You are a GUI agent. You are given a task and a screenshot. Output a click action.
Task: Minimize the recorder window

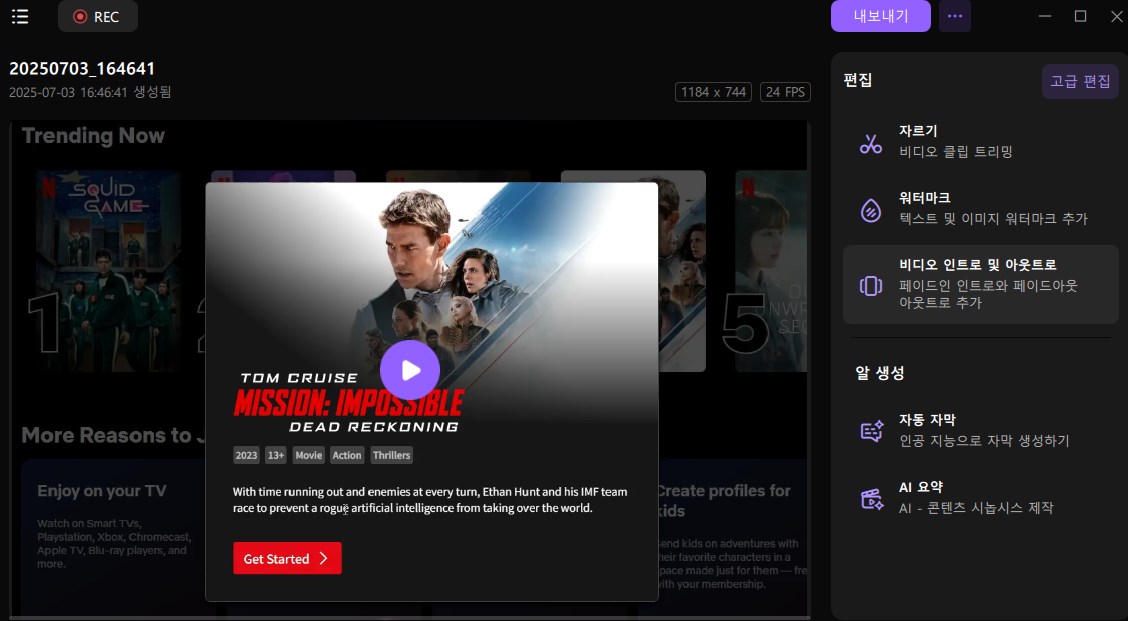tap(1045, 16)
